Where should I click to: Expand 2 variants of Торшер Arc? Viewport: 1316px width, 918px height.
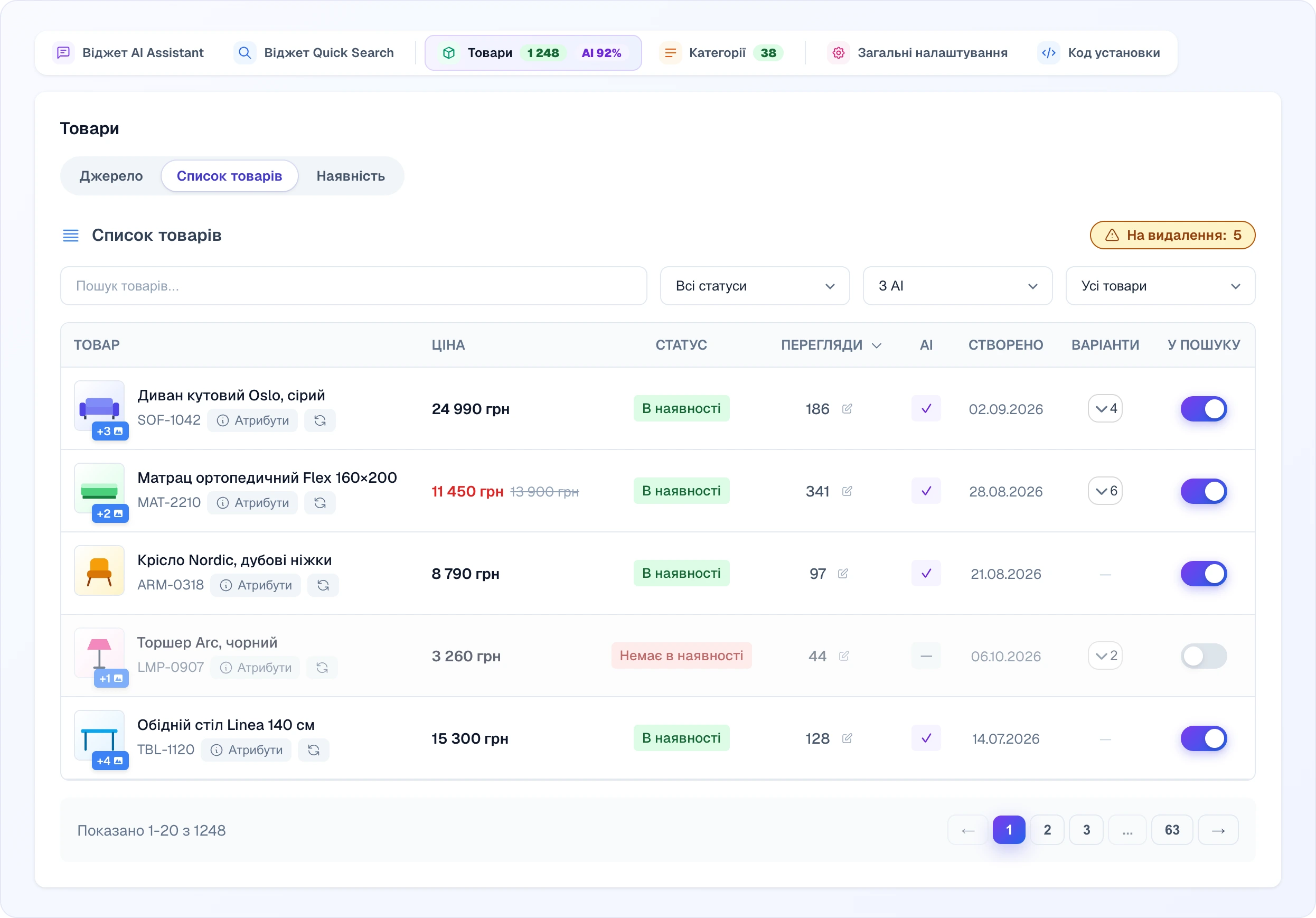tap(1105, 655)
